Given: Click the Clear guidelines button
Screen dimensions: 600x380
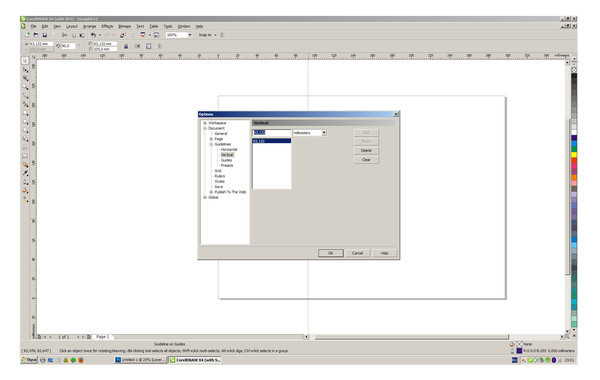Looking at the screenshot, I should [366, 160].
